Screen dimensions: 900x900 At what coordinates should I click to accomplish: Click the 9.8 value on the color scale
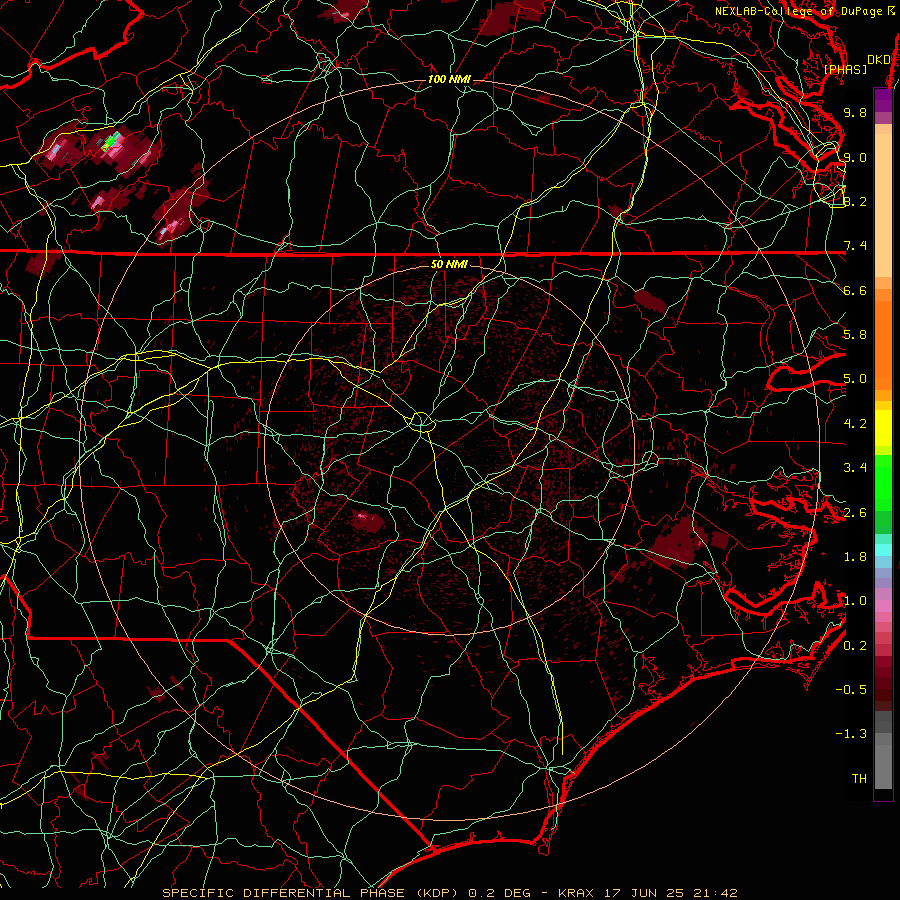point(855,112)
